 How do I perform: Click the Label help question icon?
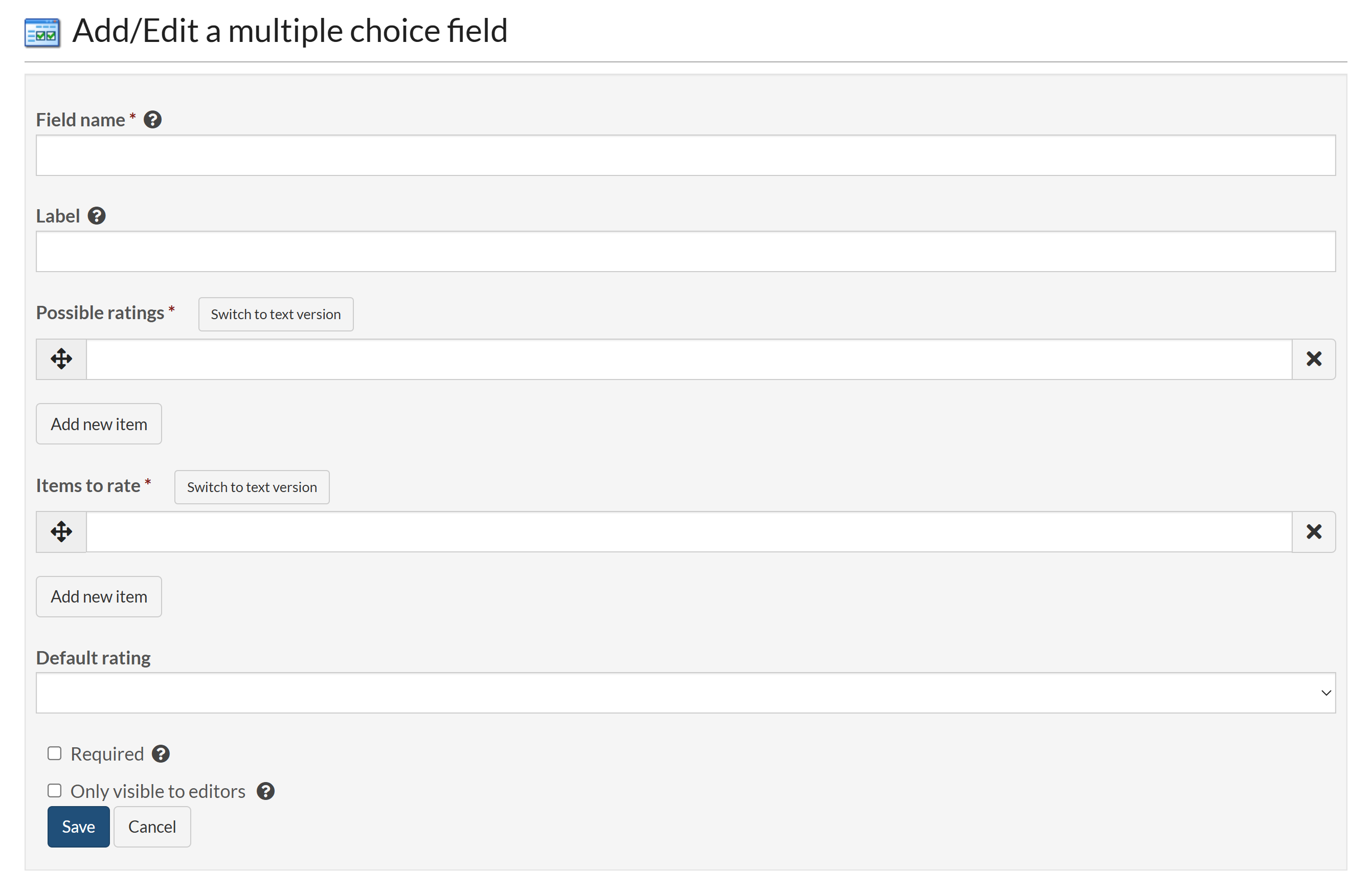(x=96, y=216)
